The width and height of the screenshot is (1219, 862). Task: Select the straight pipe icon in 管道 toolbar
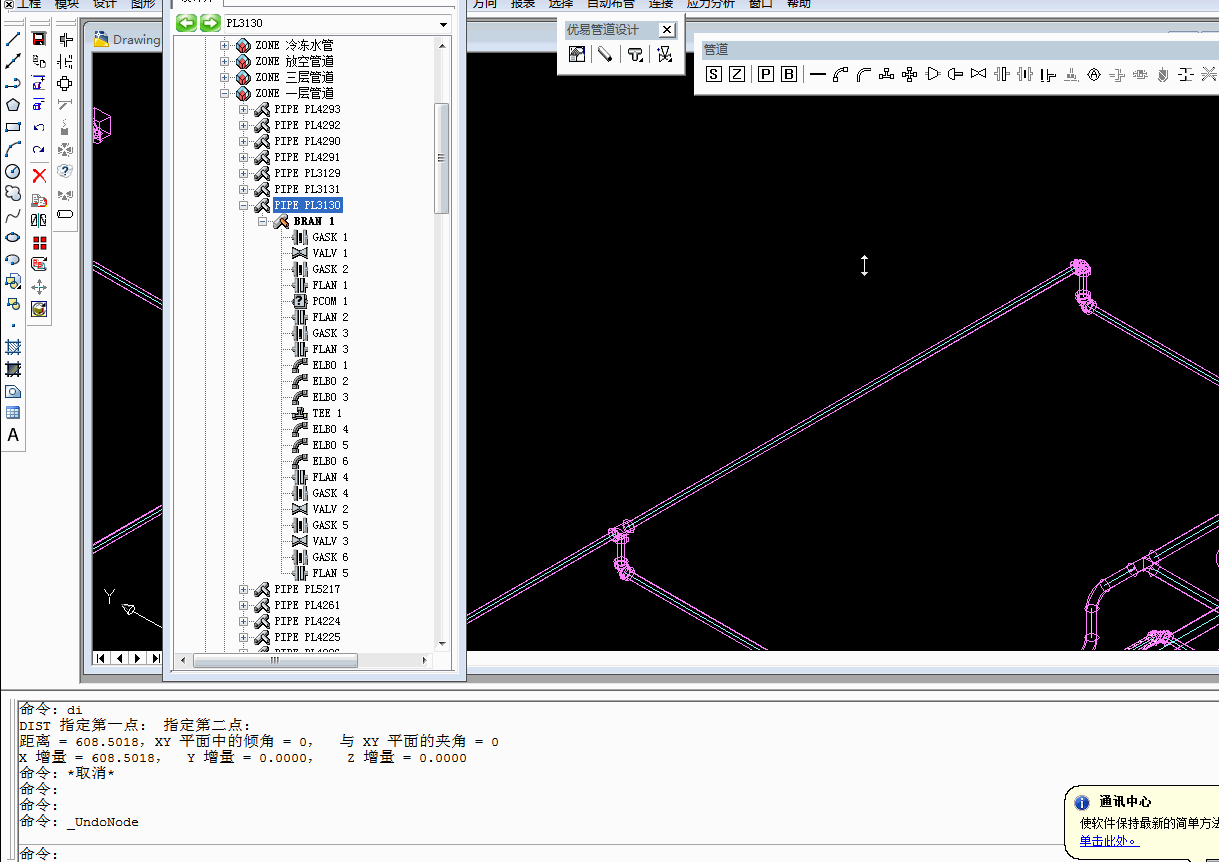(817, 74)
